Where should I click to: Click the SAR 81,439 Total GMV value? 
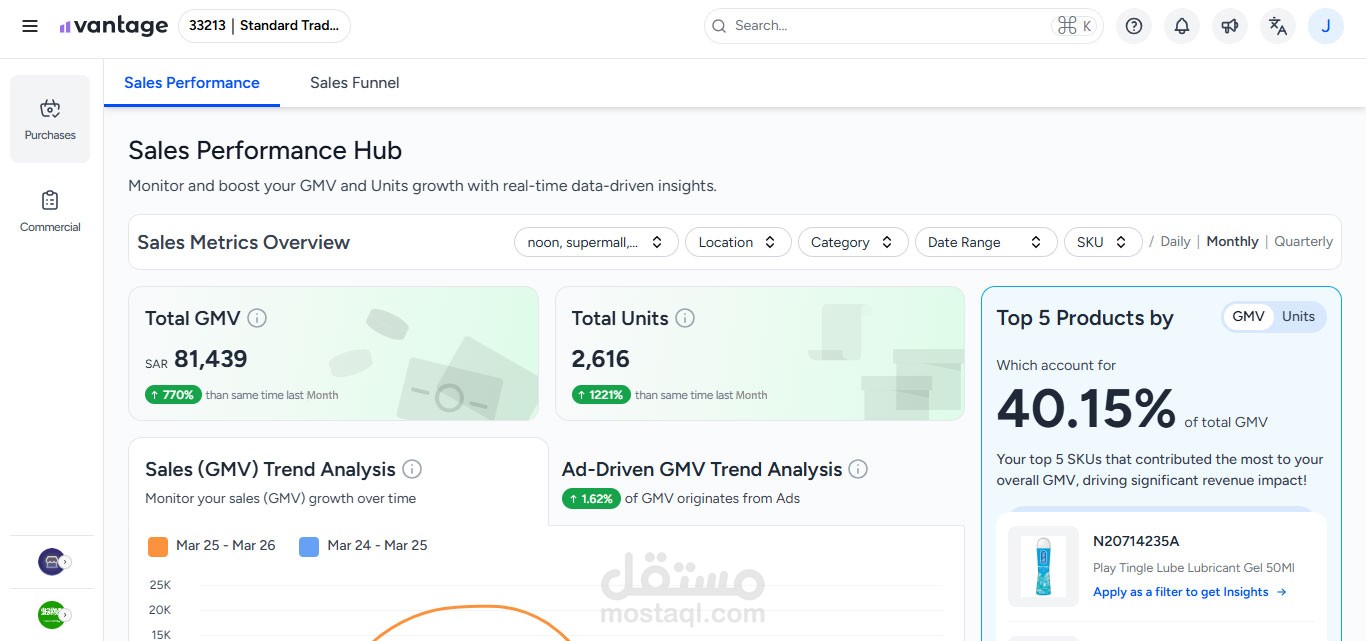coord(196,359)
